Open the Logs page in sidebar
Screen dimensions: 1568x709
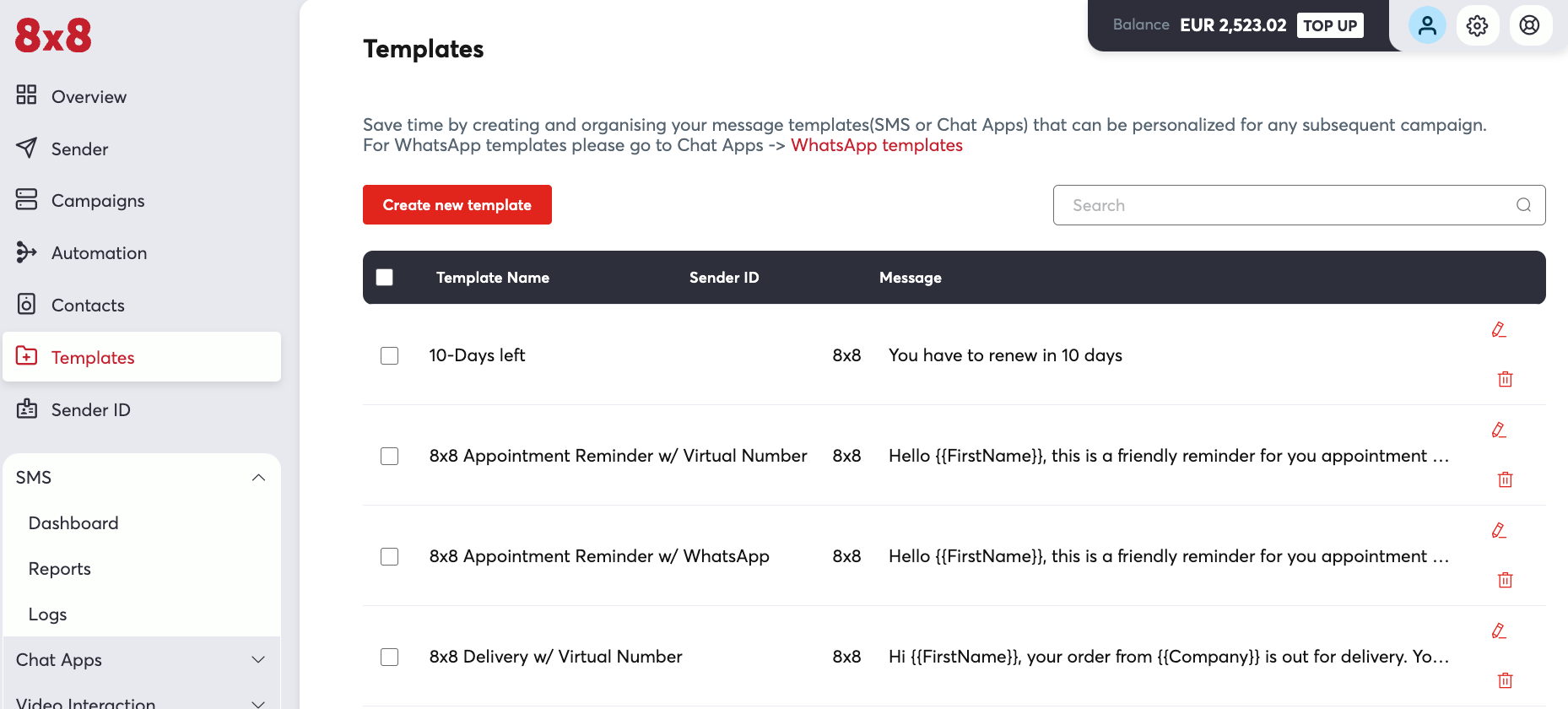click(47, 614)
